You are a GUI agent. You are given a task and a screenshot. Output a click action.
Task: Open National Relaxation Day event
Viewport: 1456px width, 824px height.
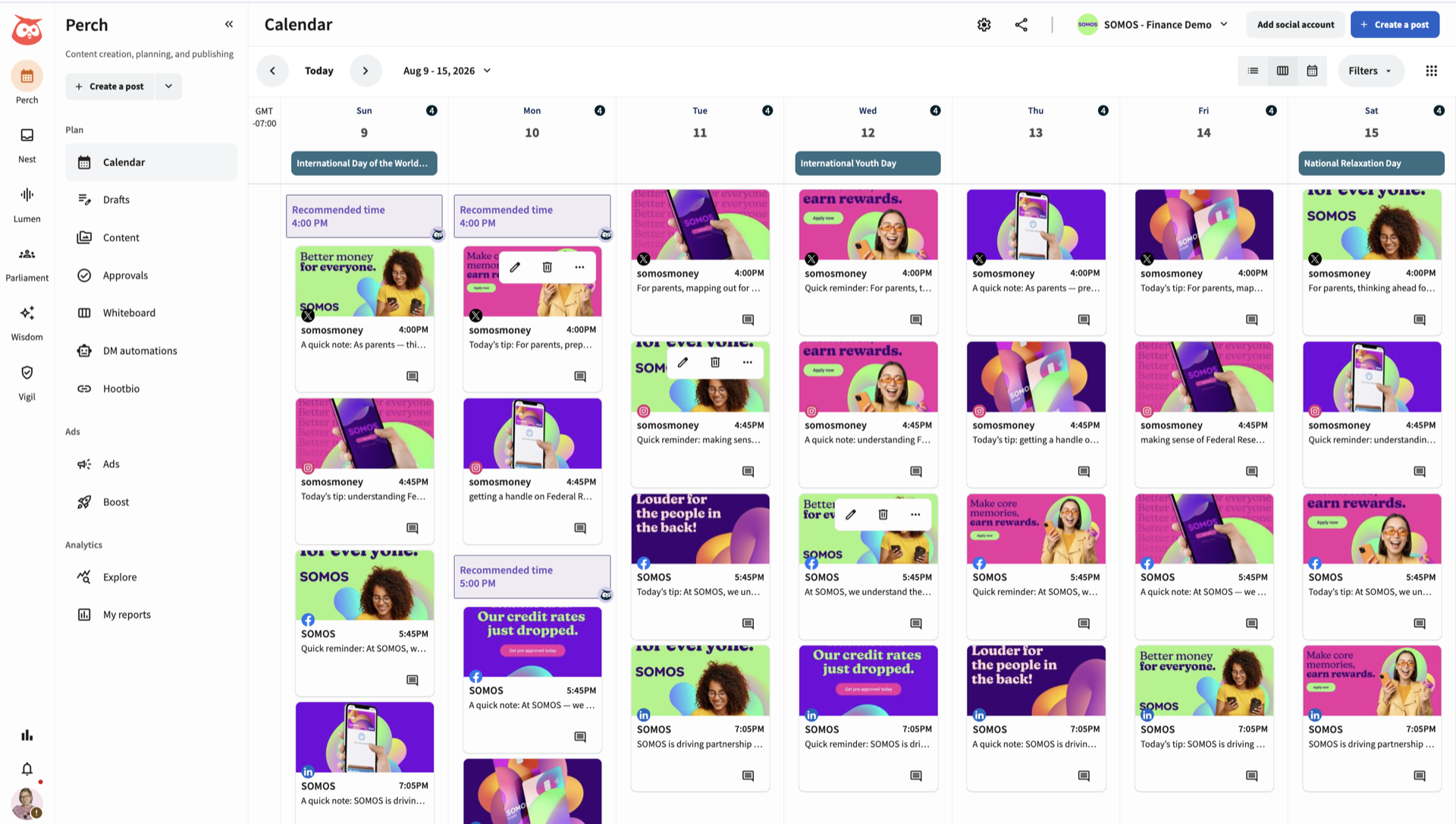point(1371,163)
